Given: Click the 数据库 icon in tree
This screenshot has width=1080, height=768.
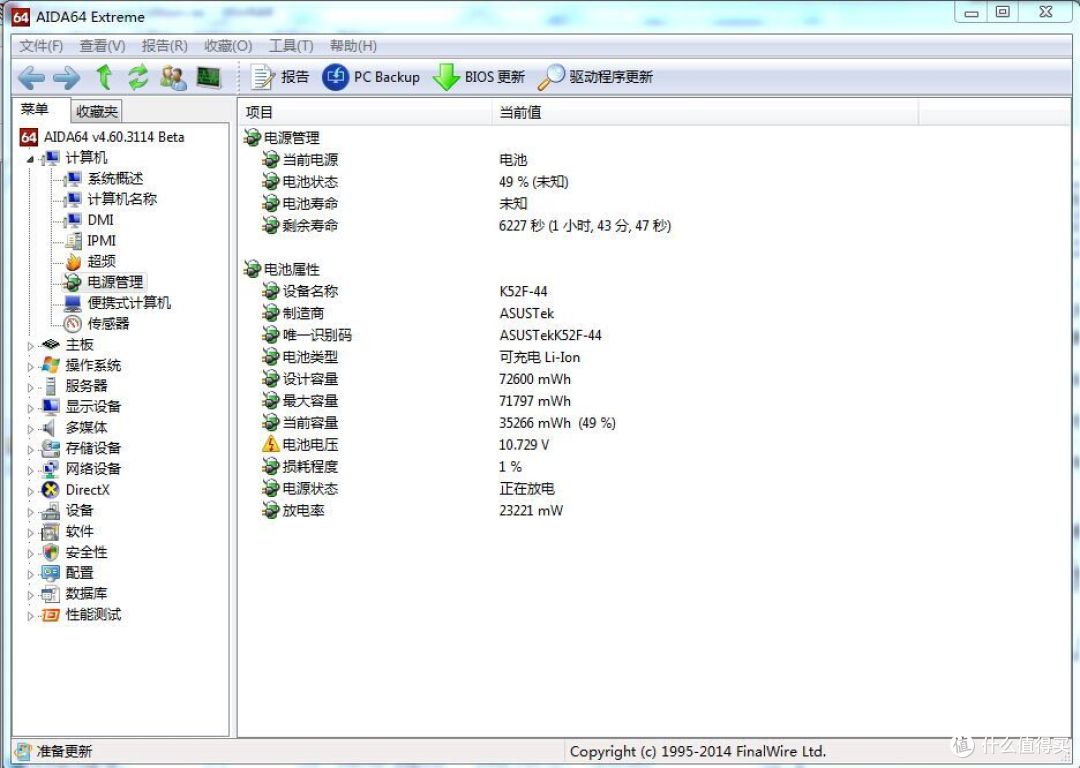Looking at the screenshot, I should 50,594.
